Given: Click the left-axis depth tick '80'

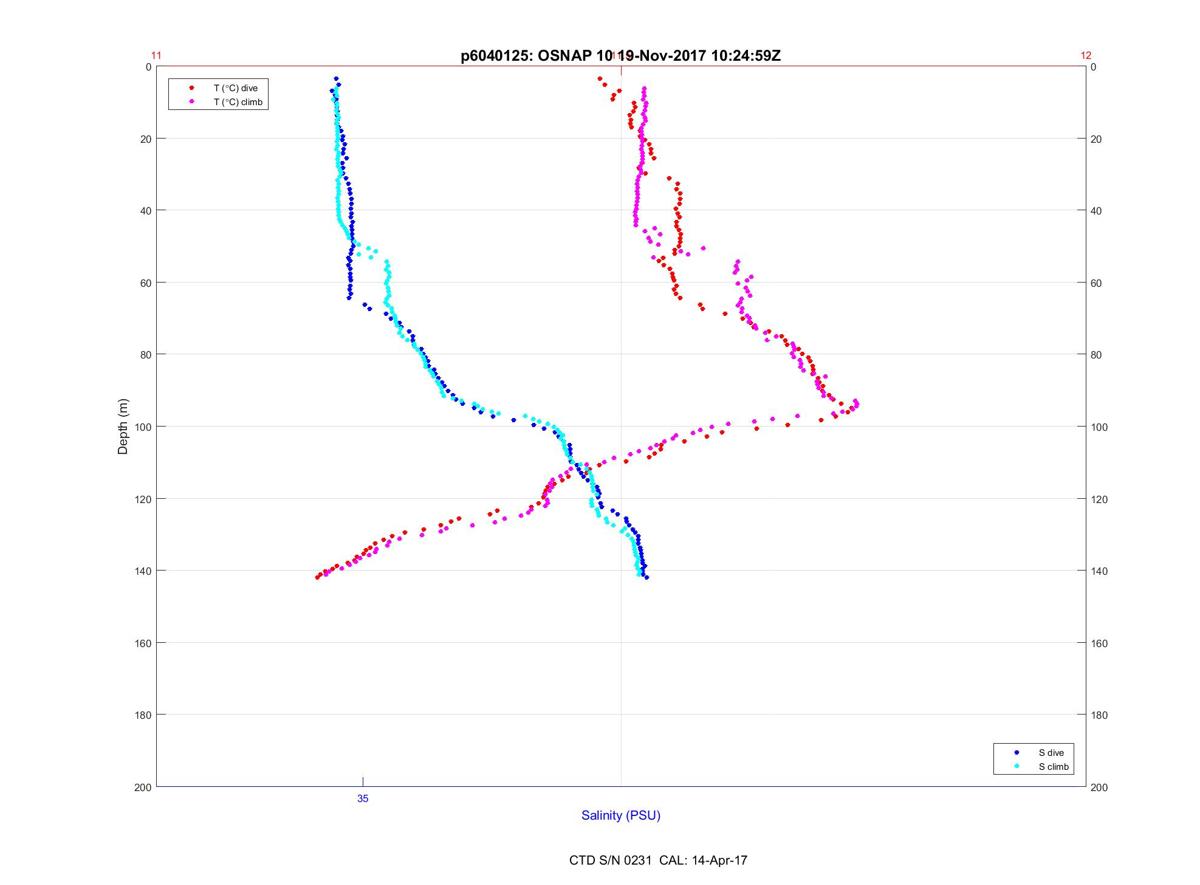Looking at the screenshot, I should [x=145, y=355].
